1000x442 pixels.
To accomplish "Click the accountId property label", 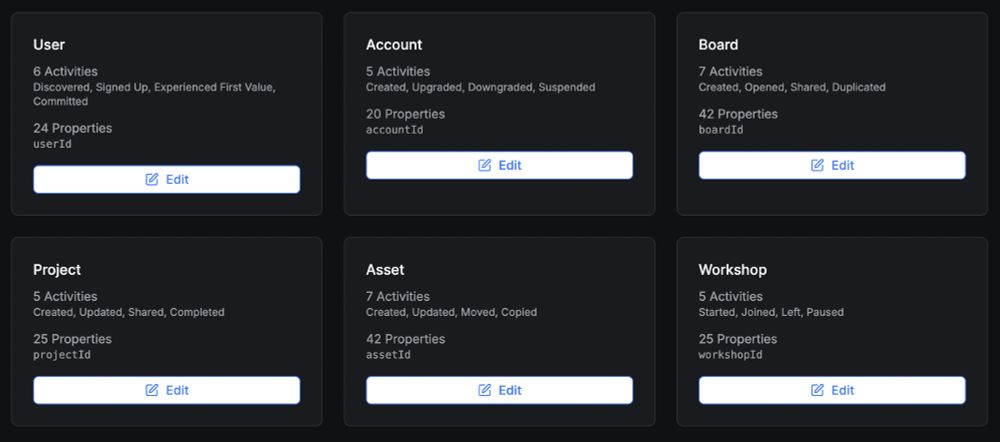I will click(394, 130).
